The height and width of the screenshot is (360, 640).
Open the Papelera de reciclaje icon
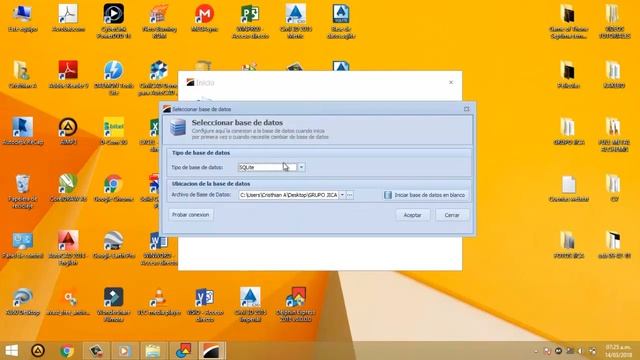point(22,191)
